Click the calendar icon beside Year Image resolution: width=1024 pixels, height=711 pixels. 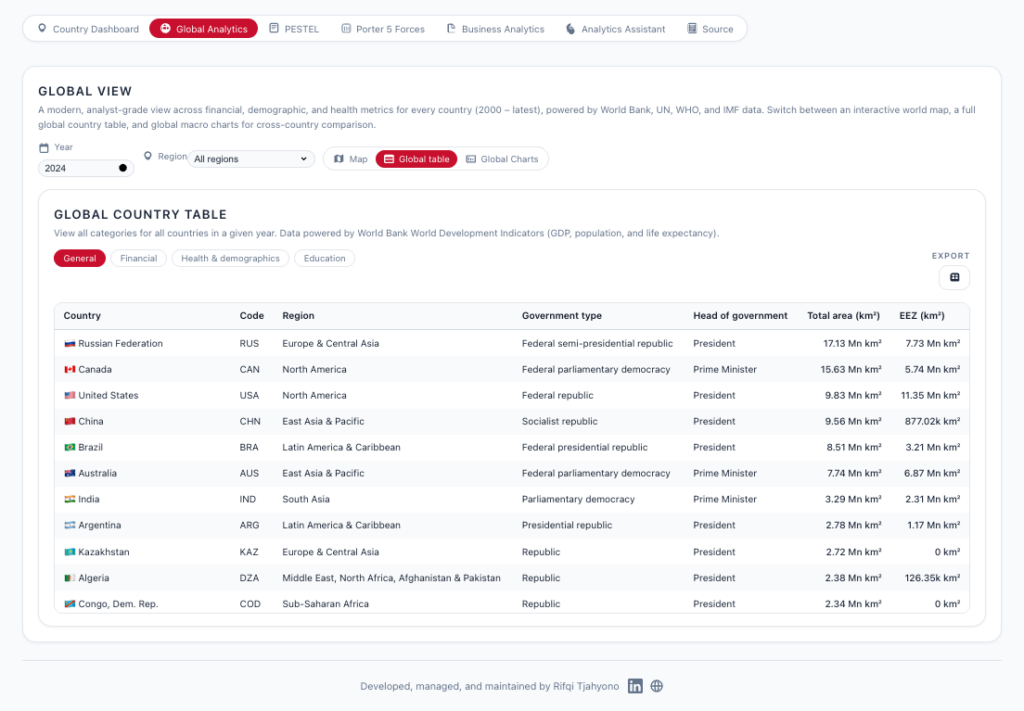[44, 148]
